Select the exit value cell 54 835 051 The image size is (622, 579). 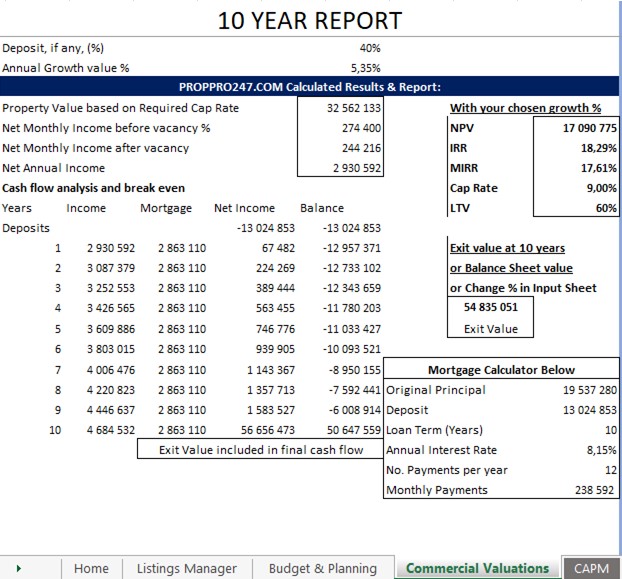(x=491, y=307)
